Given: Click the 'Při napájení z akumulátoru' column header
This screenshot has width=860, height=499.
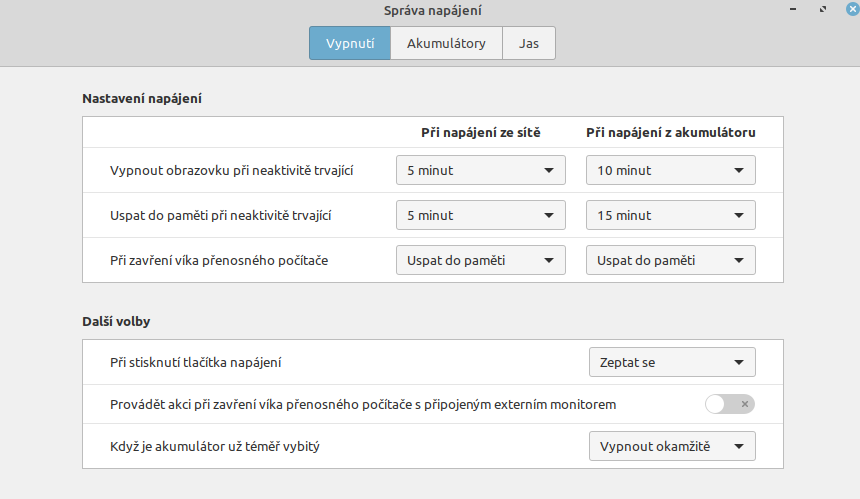Looking at the screenshot, I should coord(670,132).
